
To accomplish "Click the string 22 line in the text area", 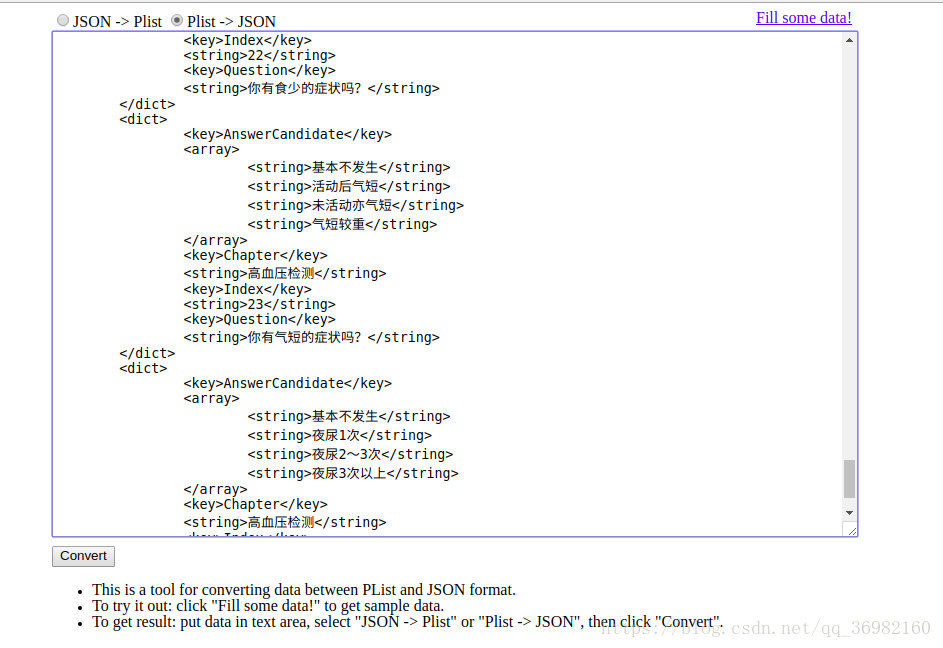I will pyautogui.click(x=256, y=55).
